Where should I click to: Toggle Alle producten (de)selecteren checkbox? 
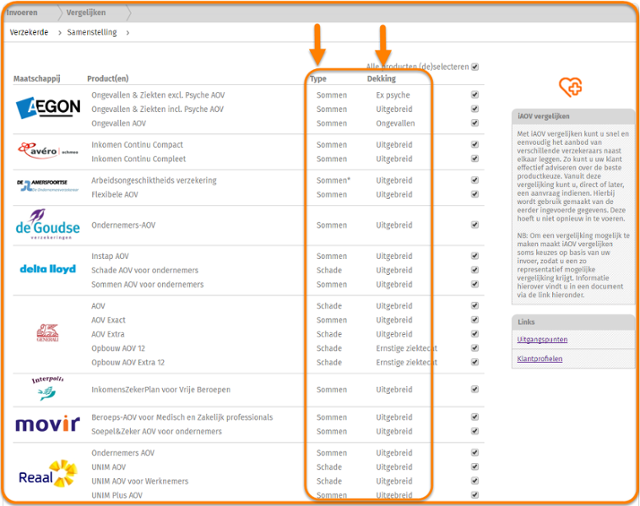coord(475,67)
